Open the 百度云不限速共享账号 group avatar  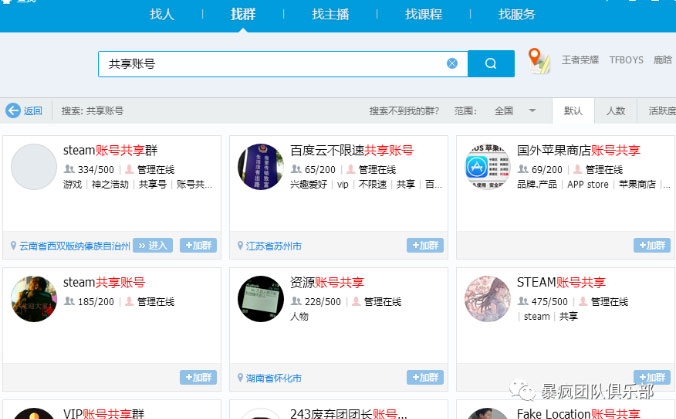pyautogui.click(x=260, y=166)
